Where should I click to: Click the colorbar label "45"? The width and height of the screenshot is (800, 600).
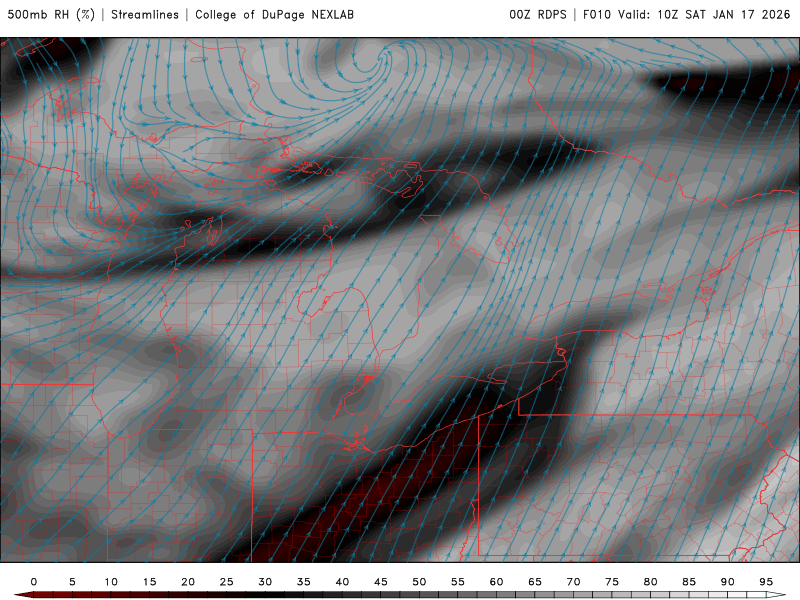(x=381, y=582)
